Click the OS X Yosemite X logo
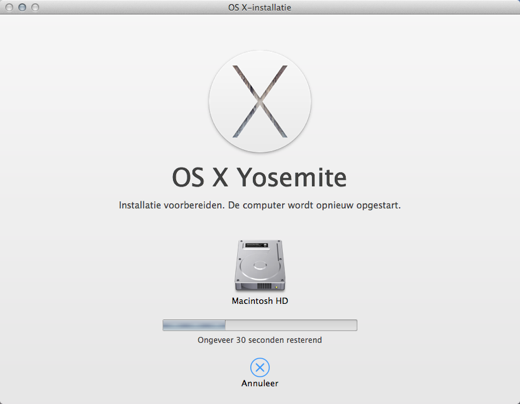The height and width of the screenshot is (404, 520). (x=260, y=101)
